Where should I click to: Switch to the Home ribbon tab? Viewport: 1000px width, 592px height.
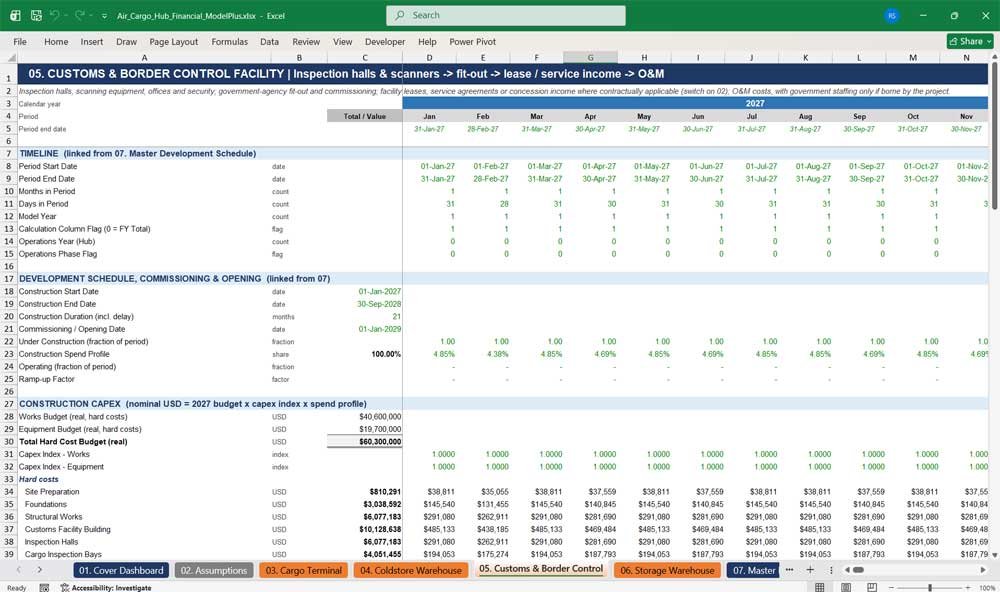(56, 41)
